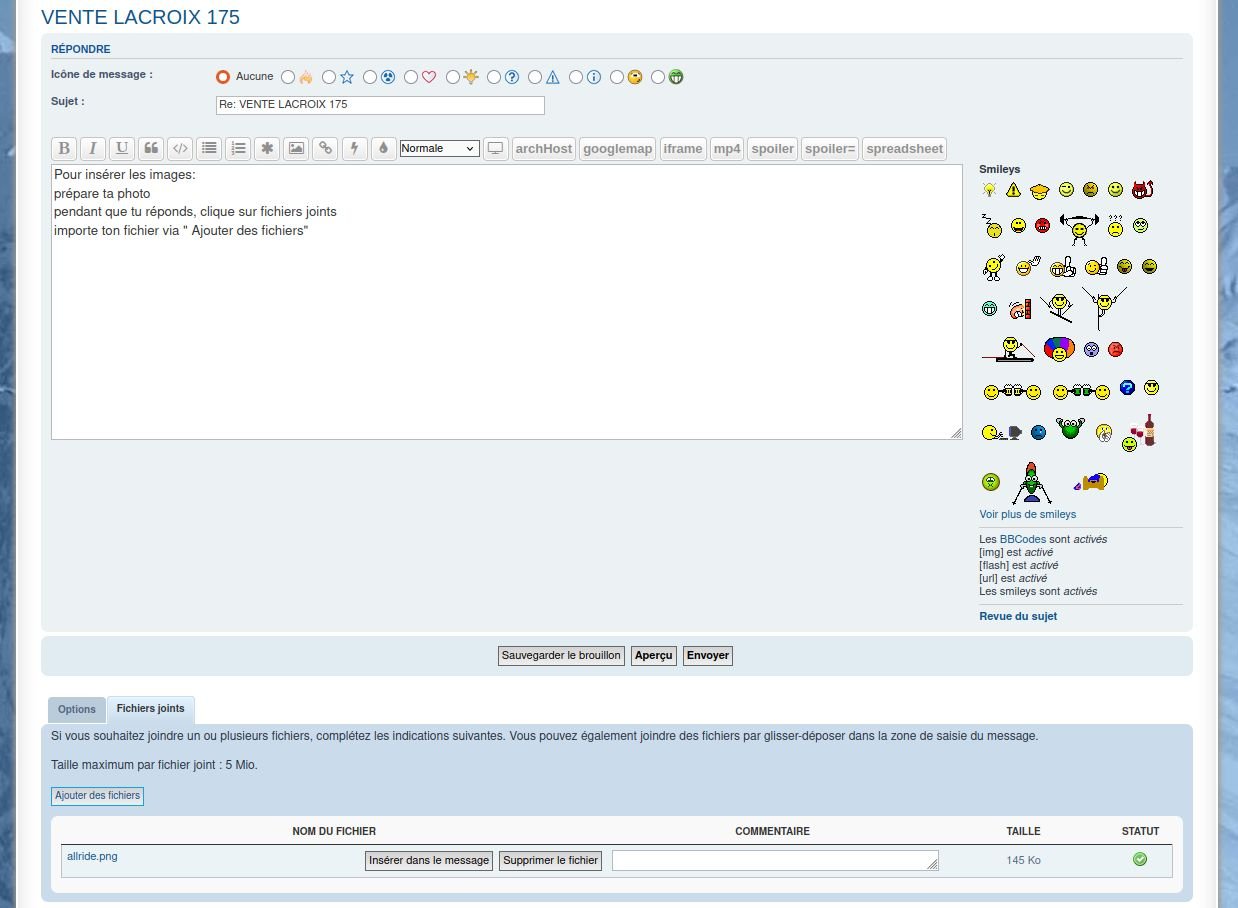Insert a URL with the link icon
1238x908 pixels.
pos(325,149)
